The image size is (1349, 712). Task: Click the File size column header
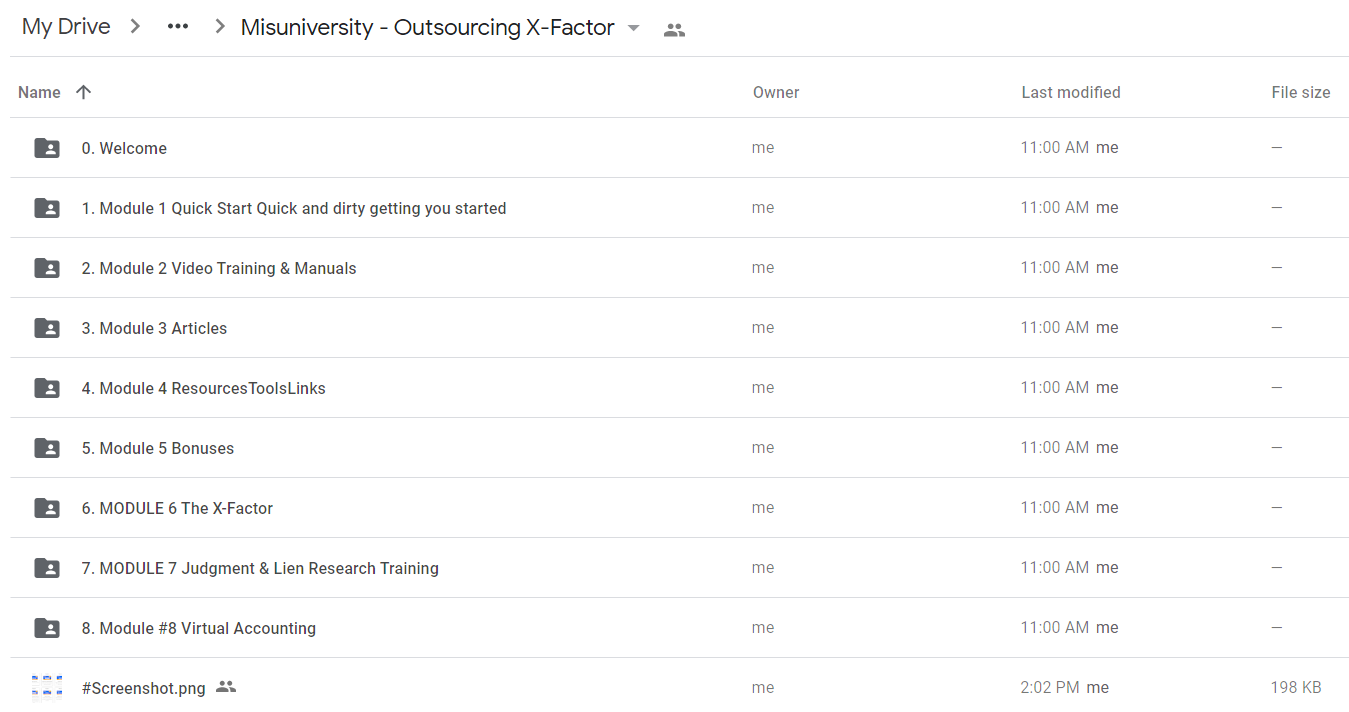1301,92
